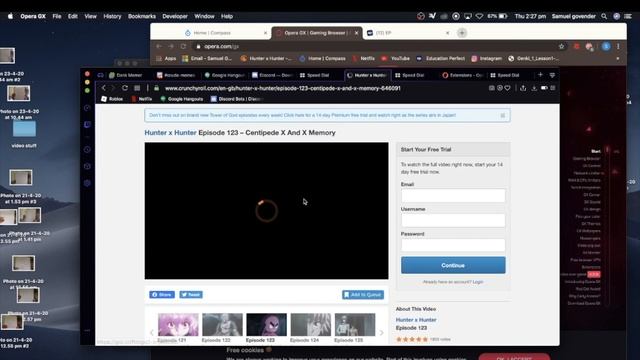This screenshot has width=640, height=360.
Task: Click the Username input field
Action: (453, 220)
